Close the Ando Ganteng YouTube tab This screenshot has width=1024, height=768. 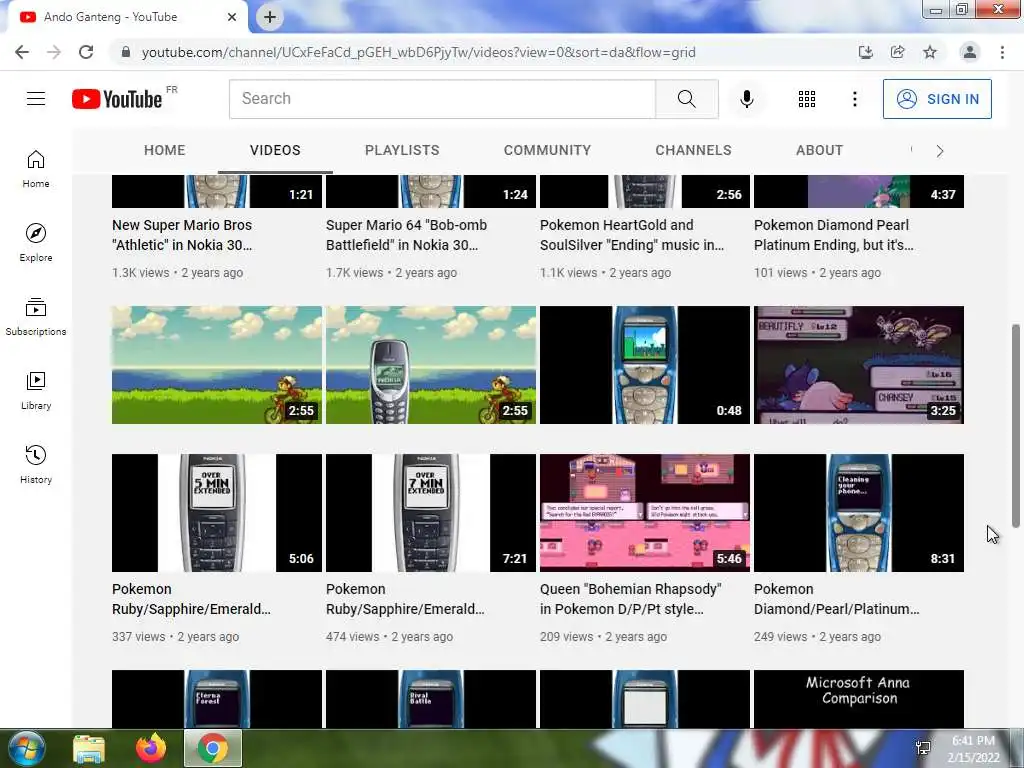[231, 17]
